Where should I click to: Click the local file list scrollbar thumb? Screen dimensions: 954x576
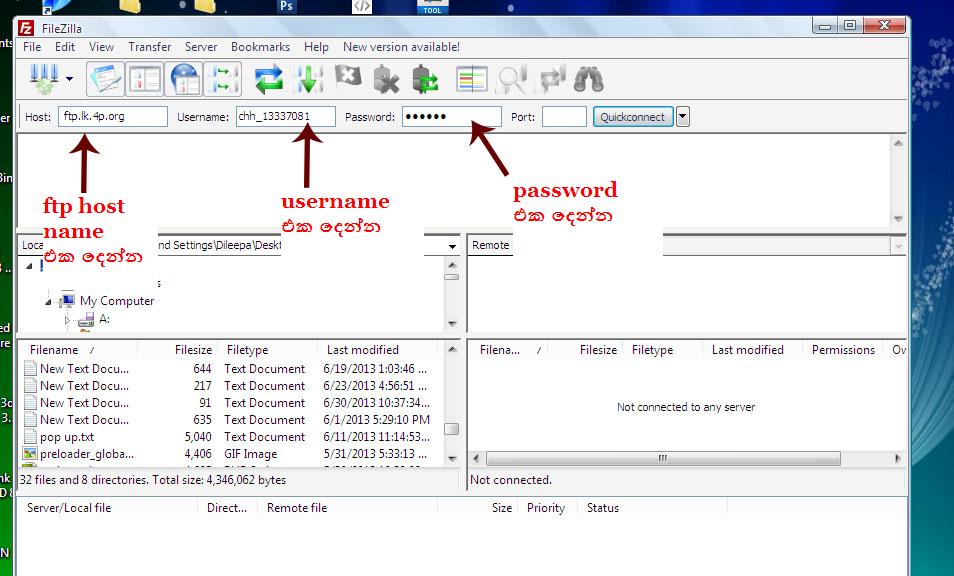coord(451,429)
